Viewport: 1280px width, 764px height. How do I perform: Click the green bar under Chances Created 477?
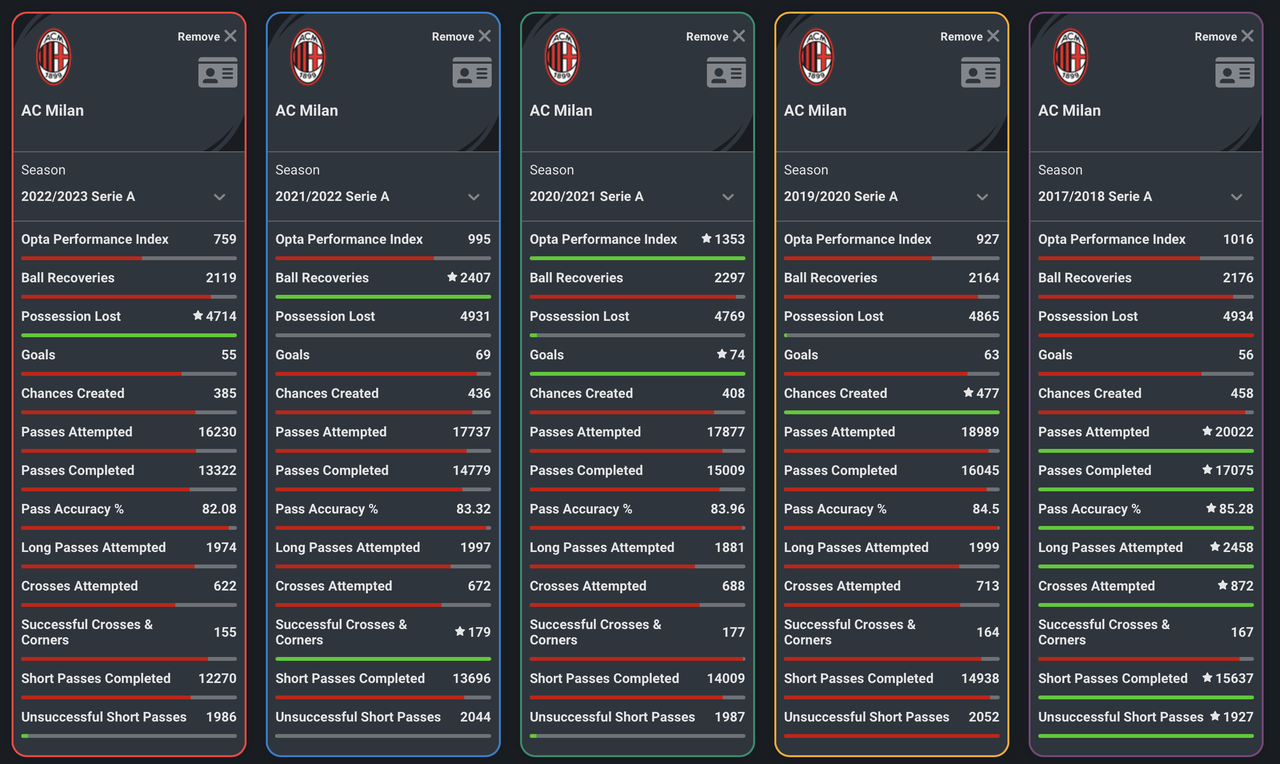click(x=891, y=412)
